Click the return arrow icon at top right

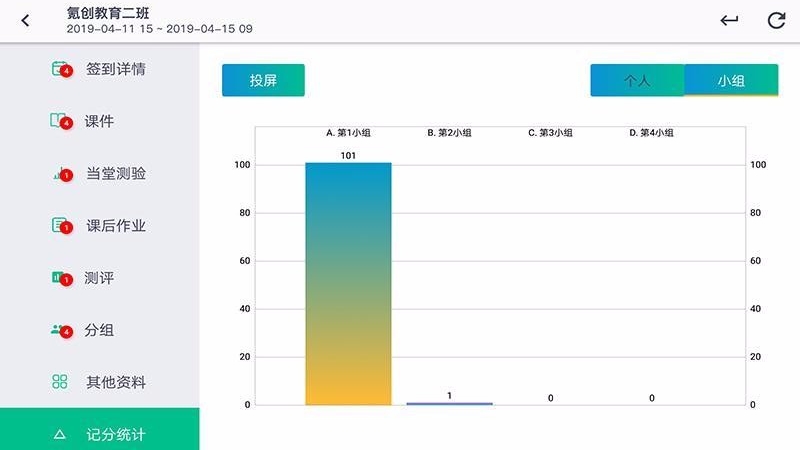point(729,21)
